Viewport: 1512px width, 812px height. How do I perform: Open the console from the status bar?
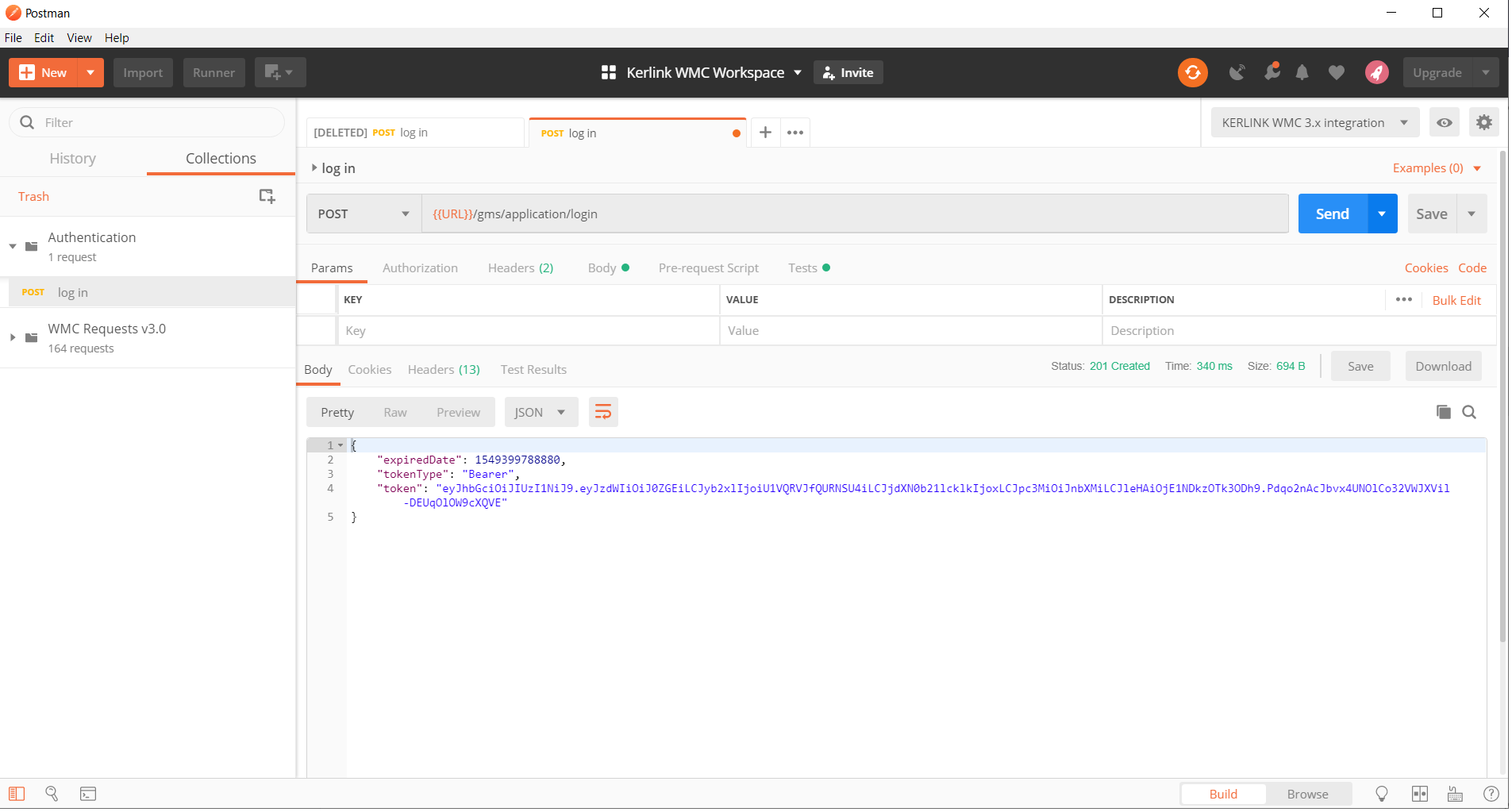point(87,793)
